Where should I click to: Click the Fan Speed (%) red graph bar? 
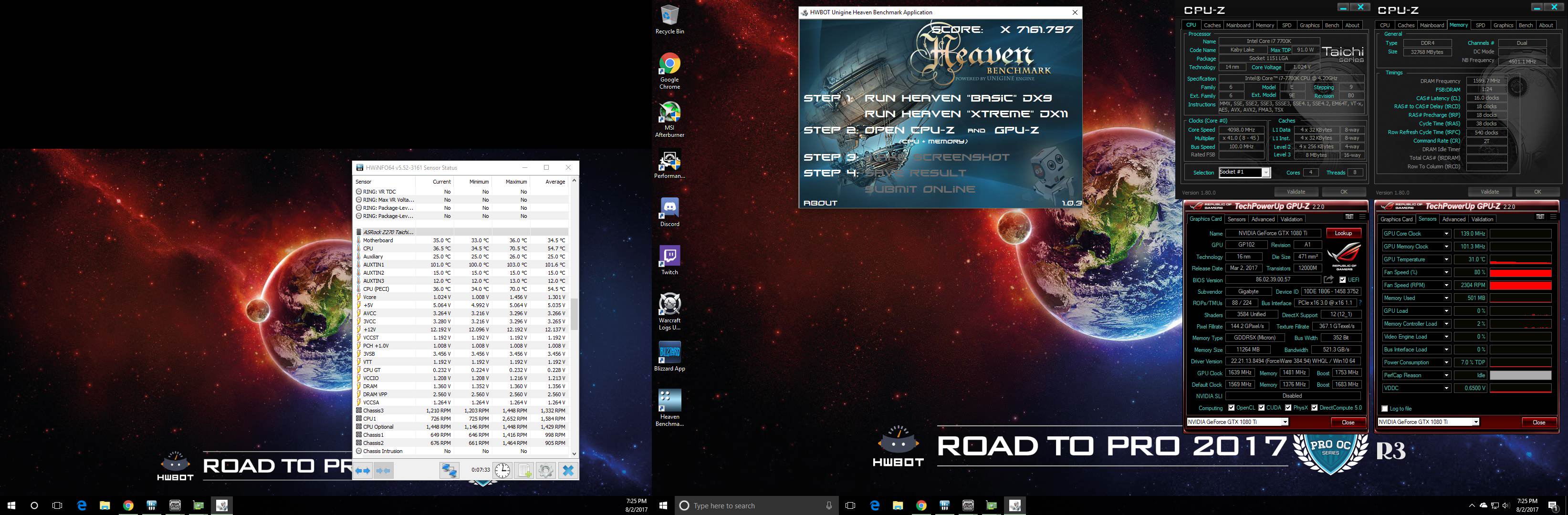1520,272
